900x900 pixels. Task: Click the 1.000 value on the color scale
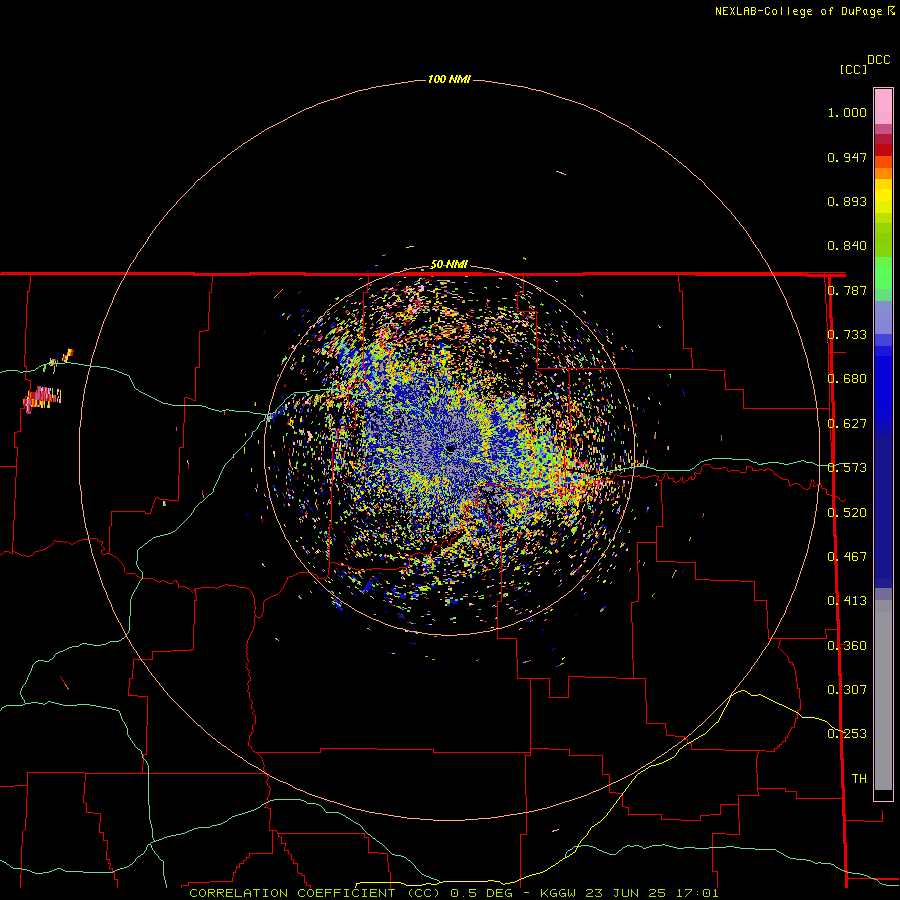[x=847, y=112]
